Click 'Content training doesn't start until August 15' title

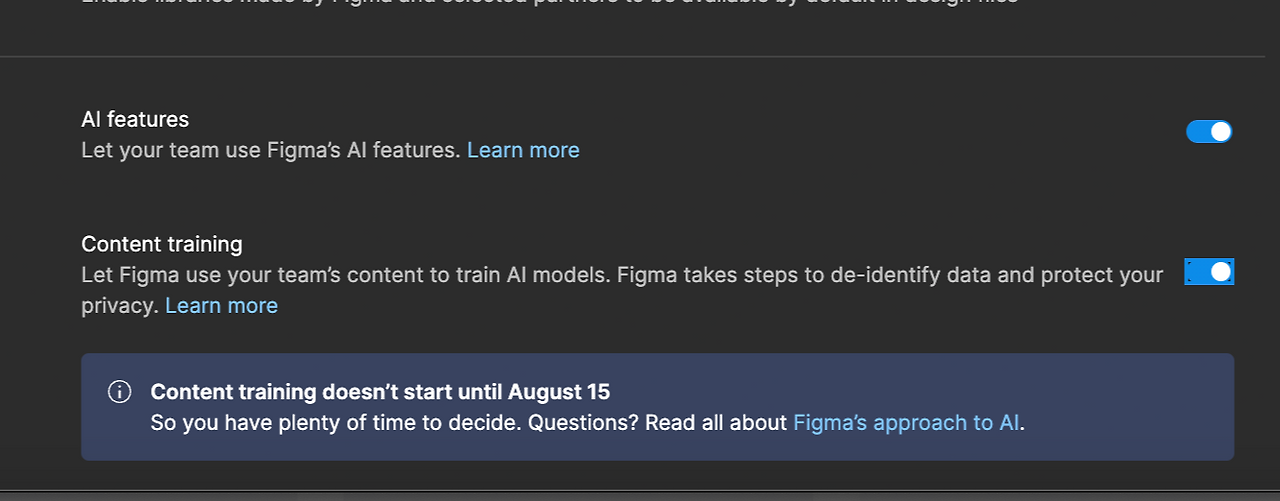(380, 392)
